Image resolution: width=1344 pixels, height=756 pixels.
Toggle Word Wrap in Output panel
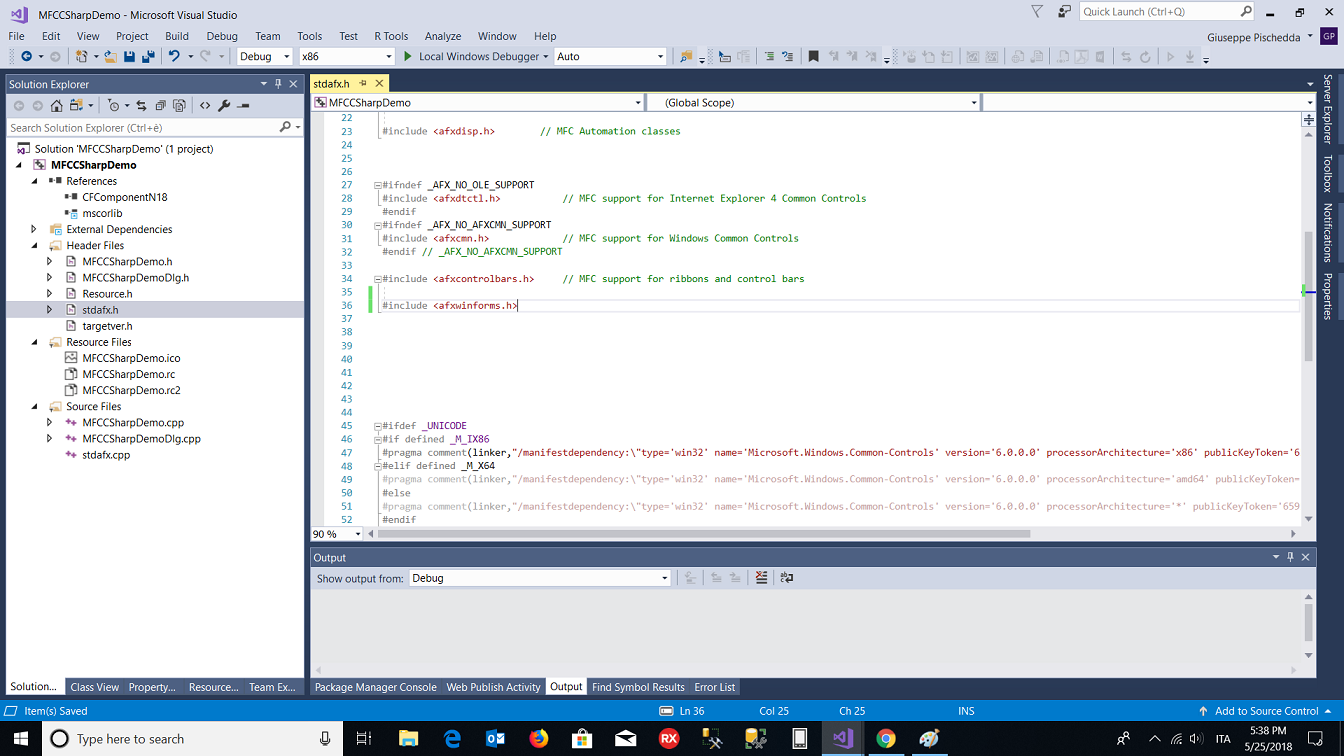pyautogui.click(x=787, y=578)
